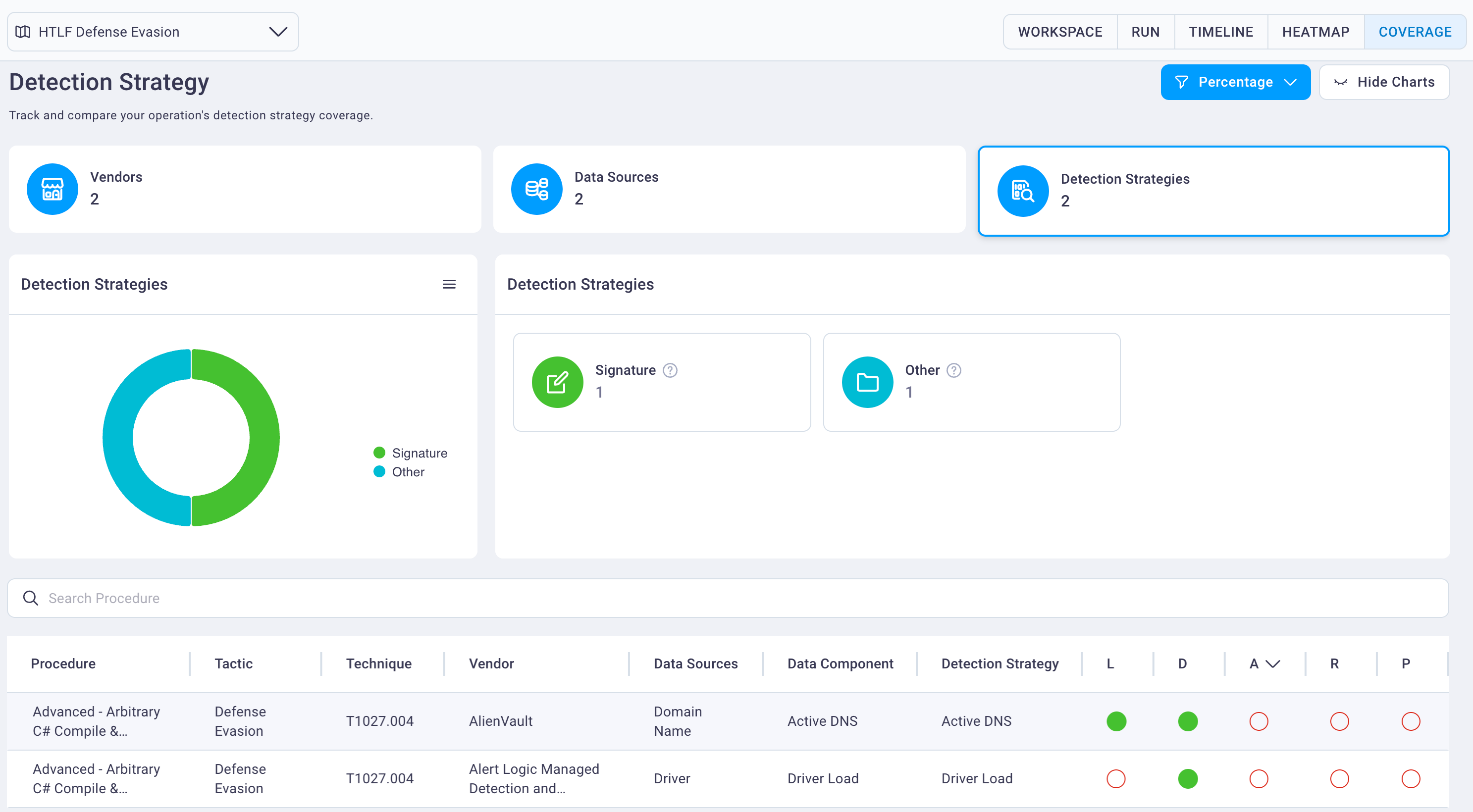Toggle Driver Load row R status circle

click(x=1339, y=778)
